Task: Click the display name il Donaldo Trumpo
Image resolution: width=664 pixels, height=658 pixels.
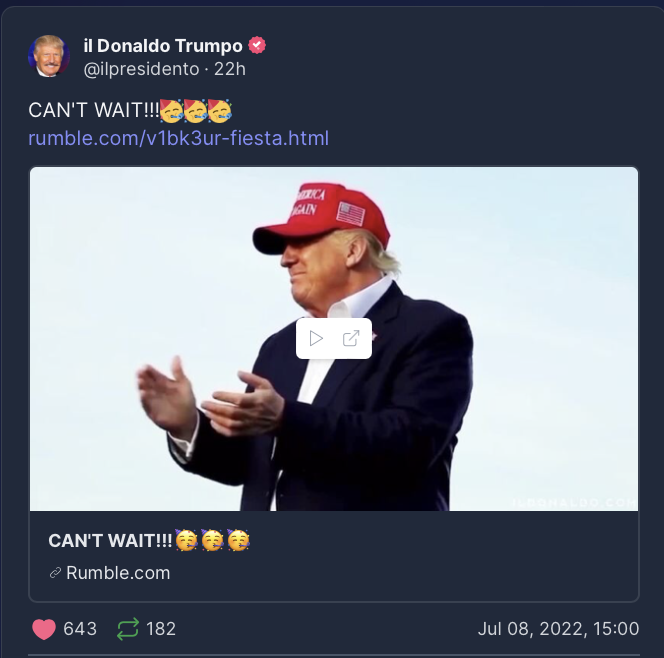Action: click(163, 46)
